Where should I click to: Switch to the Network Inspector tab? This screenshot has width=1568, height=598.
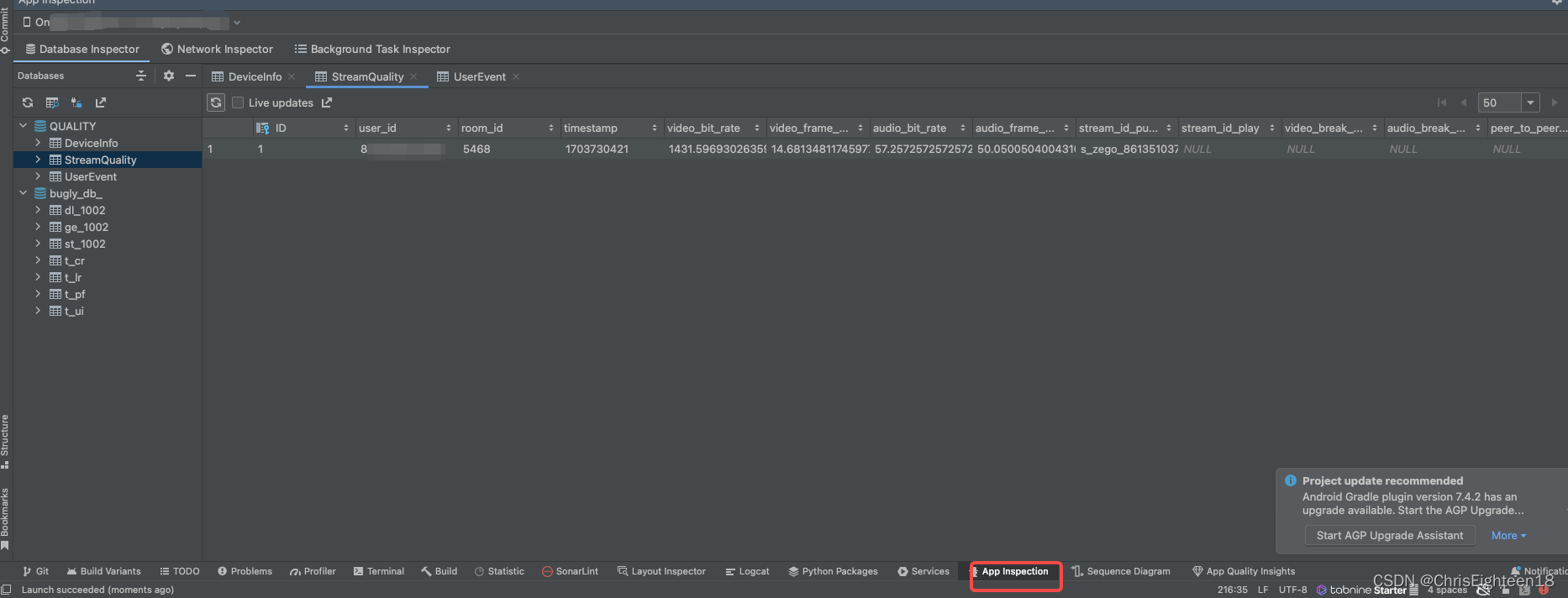click(x=217, y=49)
